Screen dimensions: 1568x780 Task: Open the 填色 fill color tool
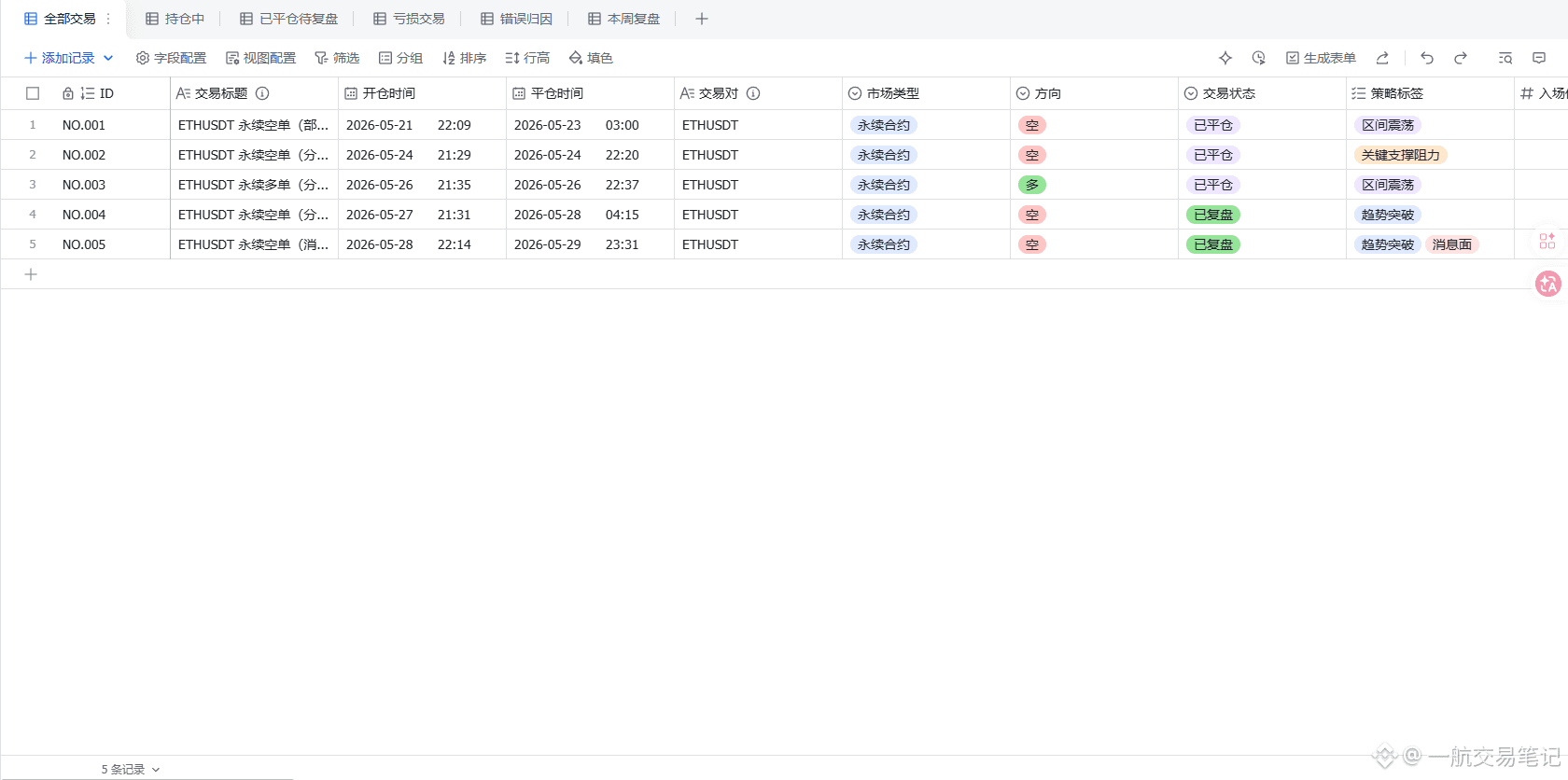(x=591, y=58)
